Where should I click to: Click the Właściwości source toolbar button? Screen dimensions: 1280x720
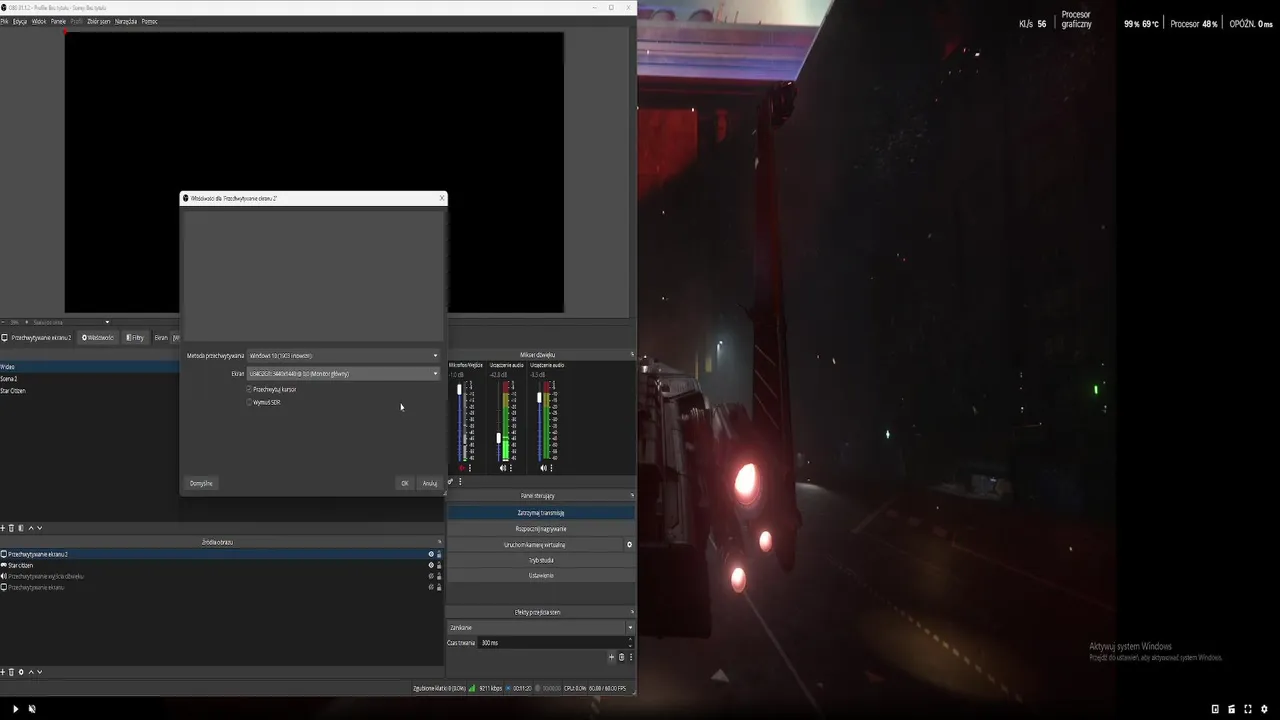pyautogui.click(x=98, y=337)
